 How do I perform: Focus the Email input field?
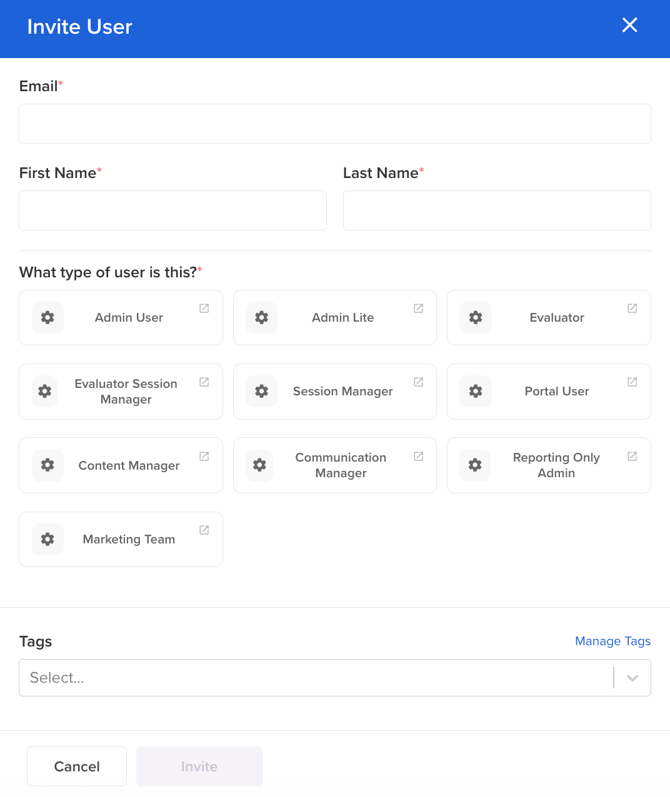(335, 124)
